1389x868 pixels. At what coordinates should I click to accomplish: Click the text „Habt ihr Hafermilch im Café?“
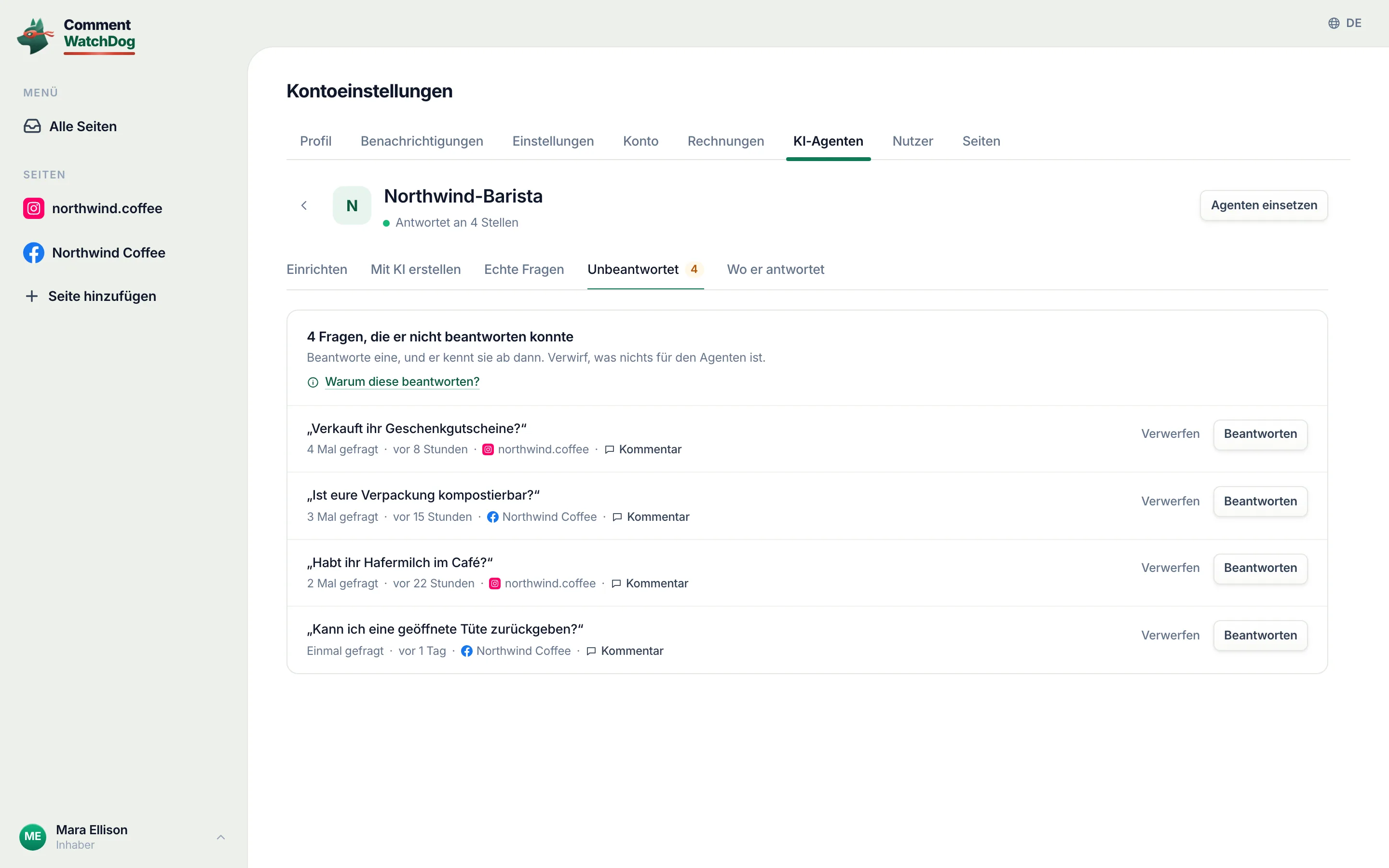[399, 563]
